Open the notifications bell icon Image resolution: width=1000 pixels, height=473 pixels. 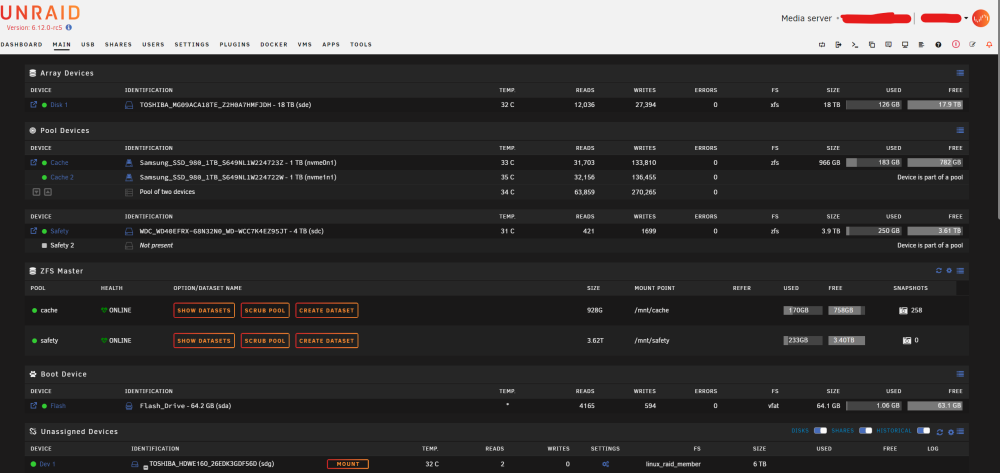[989, 45]
